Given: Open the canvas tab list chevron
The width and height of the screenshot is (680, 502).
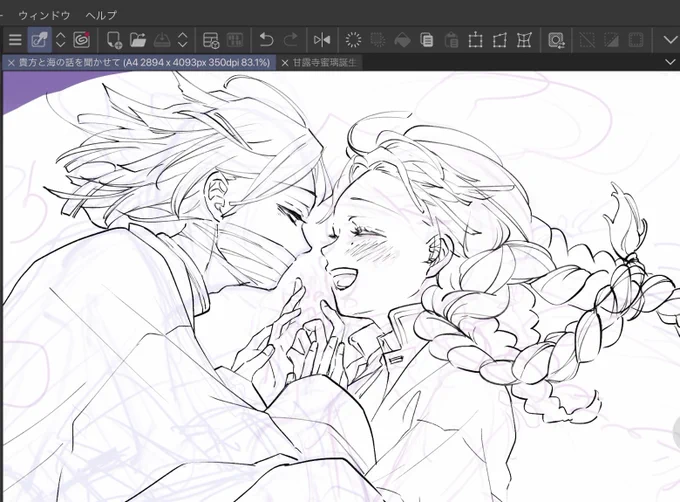Looking at the screenshot, I should click(x=670, y=62).
